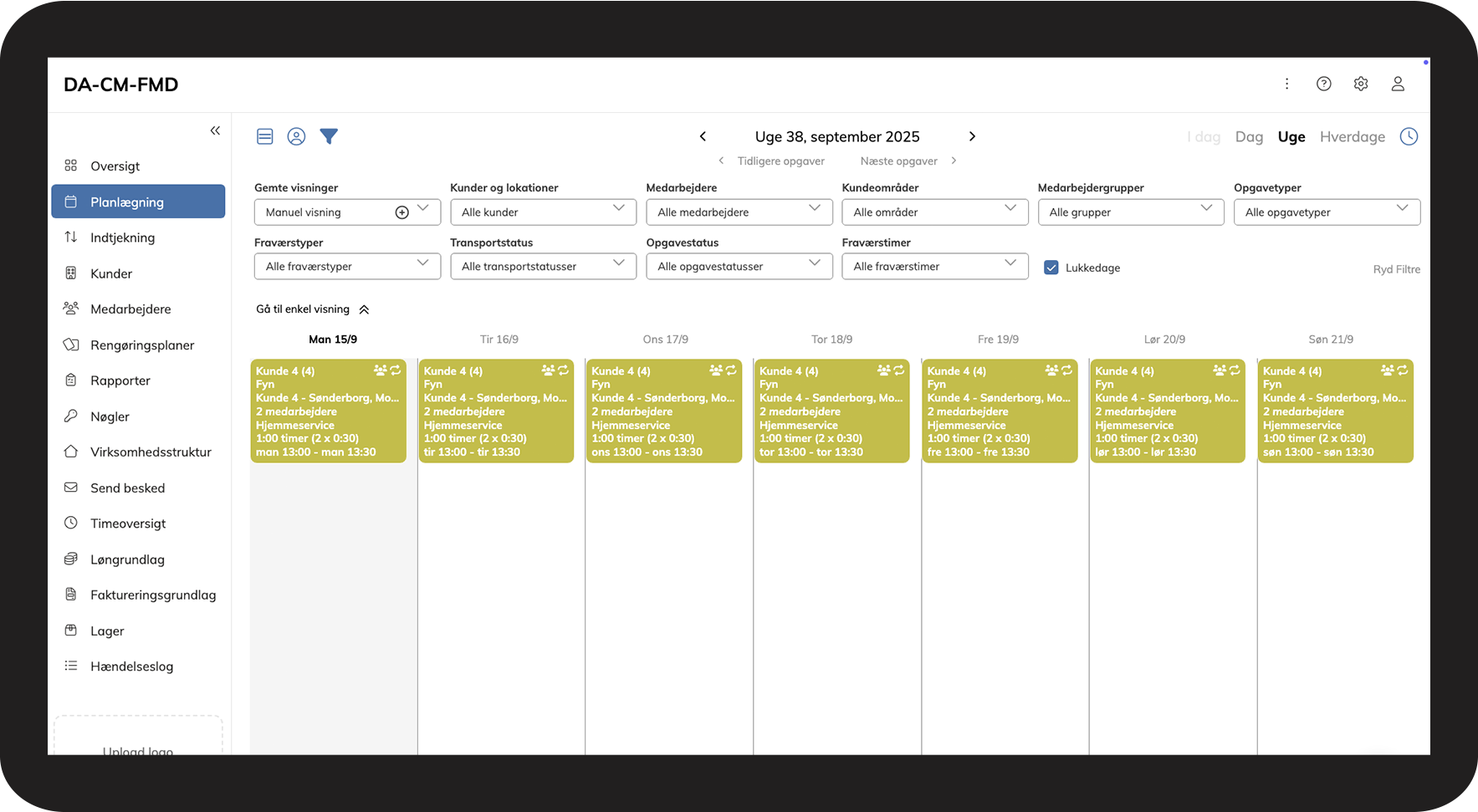This screenshot has width=1478, height=812.
Task: Click Ryd Filtre to clear filters
Action: (1396, 268)
